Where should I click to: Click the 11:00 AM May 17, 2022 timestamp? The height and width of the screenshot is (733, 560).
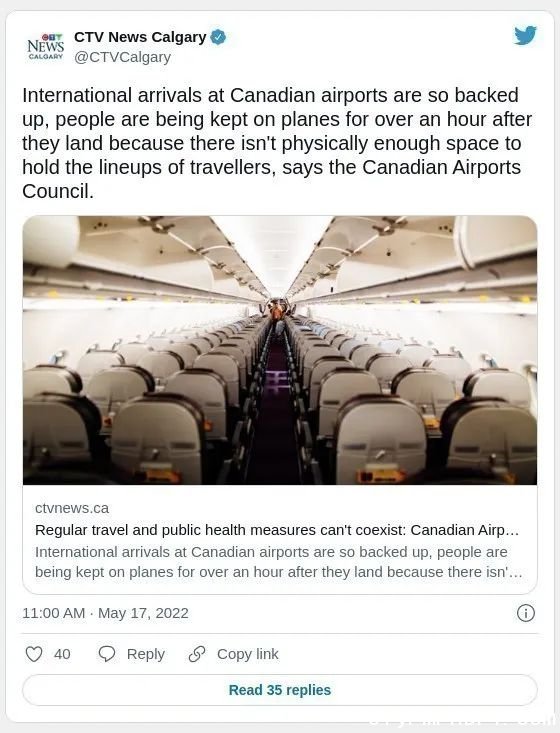[105, 613]
